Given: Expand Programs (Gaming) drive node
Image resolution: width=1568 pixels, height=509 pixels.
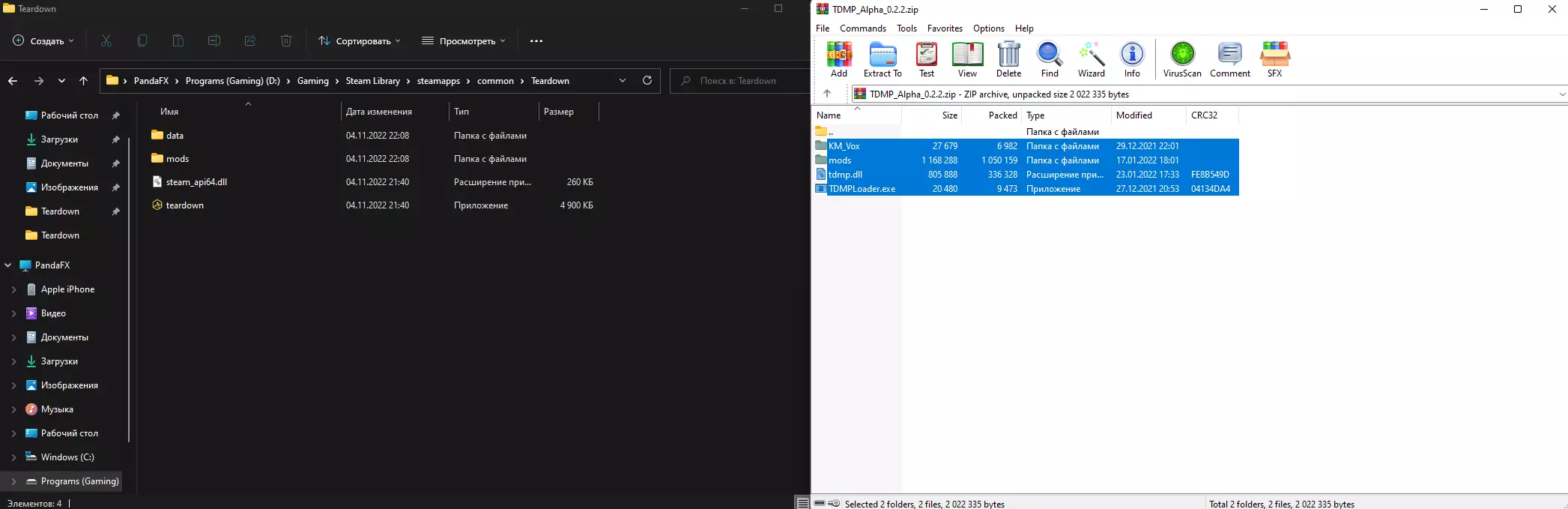Looking at the screenshot, I should (x=13, y=481).
